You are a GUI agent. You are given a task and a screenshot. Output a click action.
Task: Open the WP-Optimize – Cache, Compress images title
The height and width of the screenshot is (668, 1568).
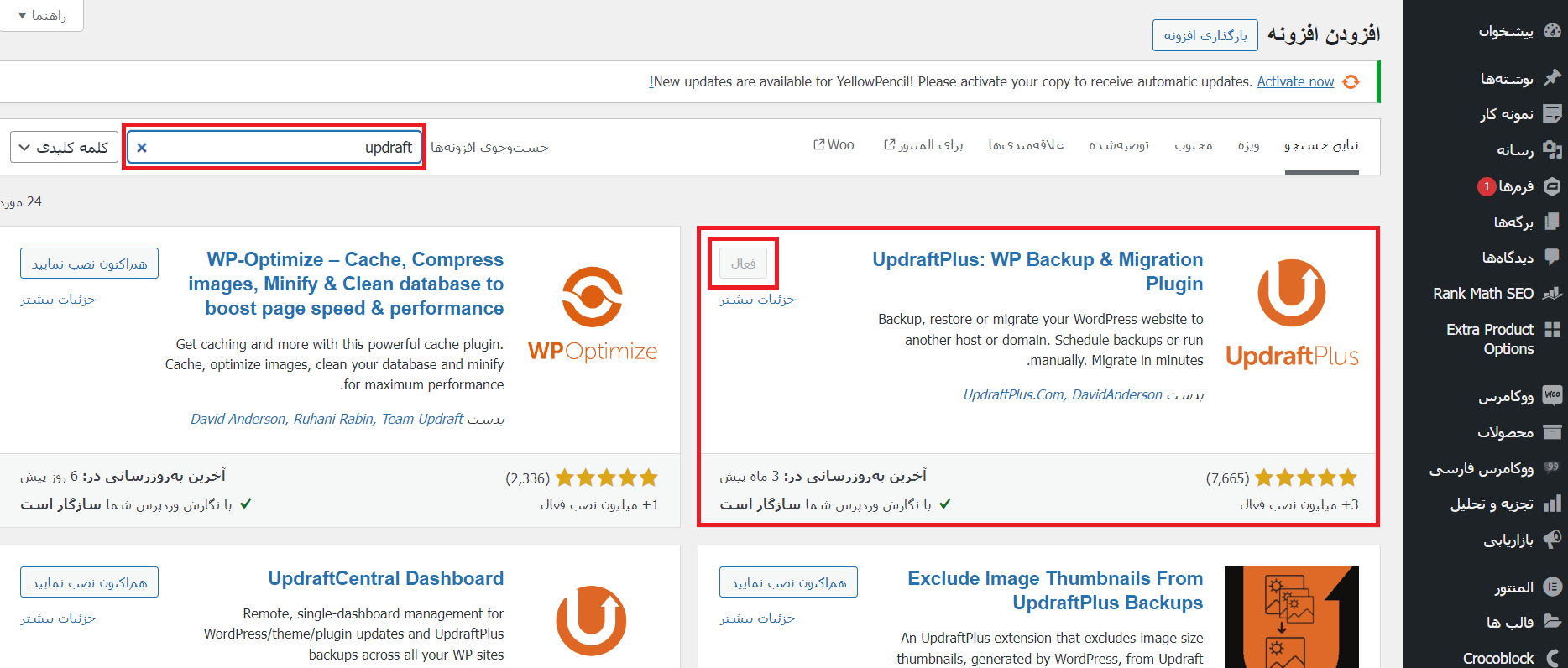tap(346, 284)
